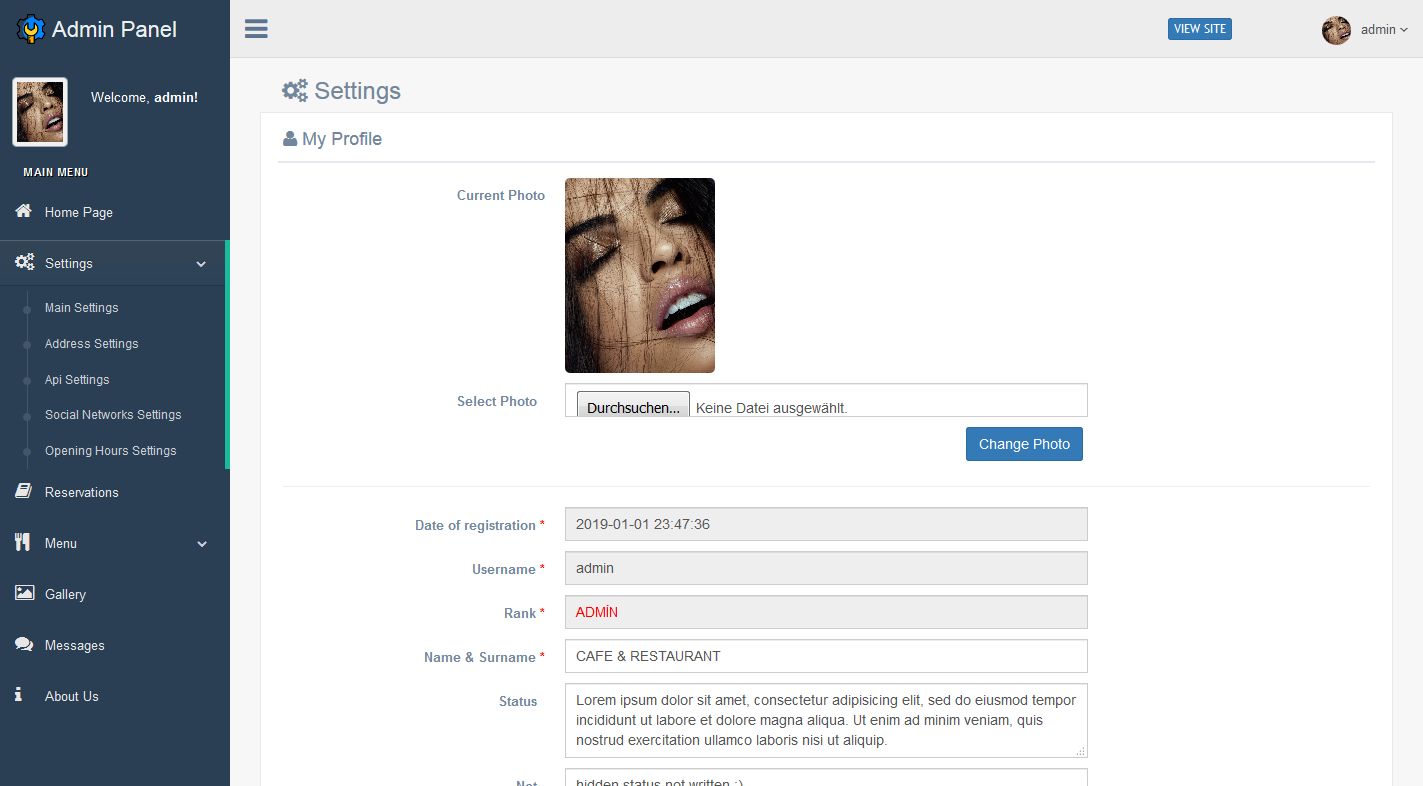Image resolution: width=1423 pixels, height=786 pixels.
Task: Click the 'Current Photo' label
Action: tap(501, 195)
